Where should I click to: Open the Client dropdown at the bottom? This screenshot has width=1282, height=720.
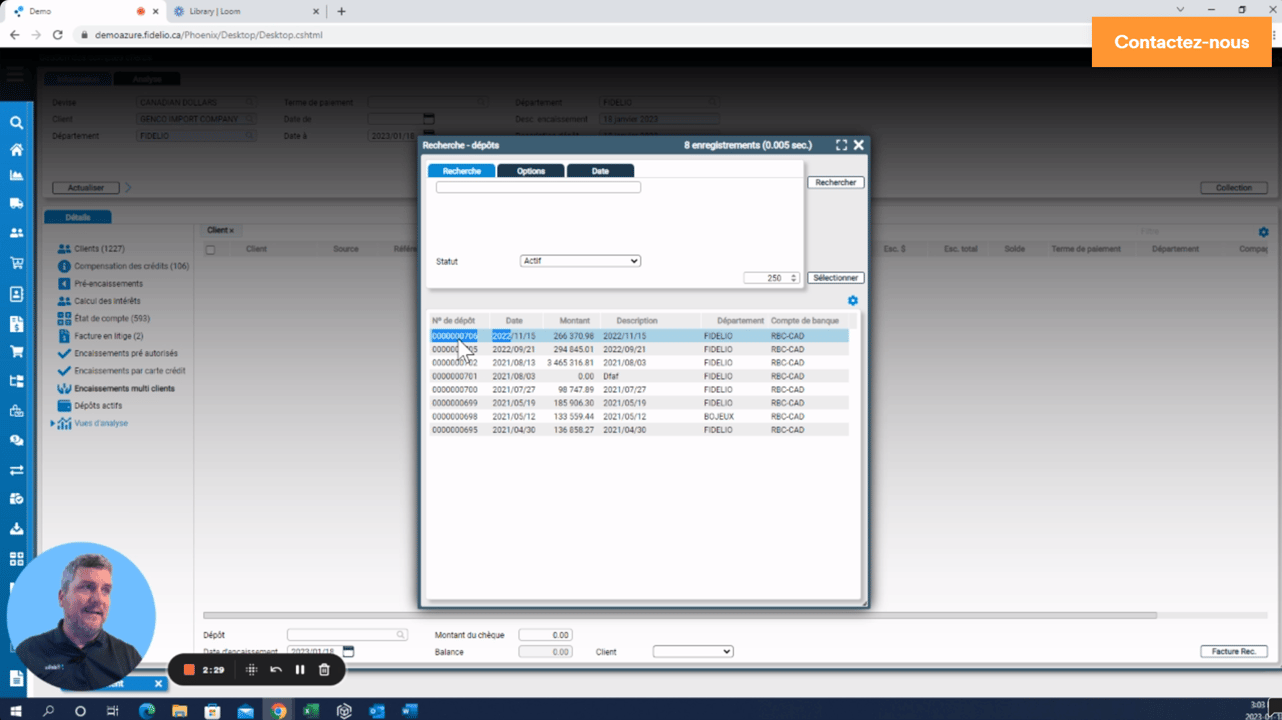(x=693, y=652)
